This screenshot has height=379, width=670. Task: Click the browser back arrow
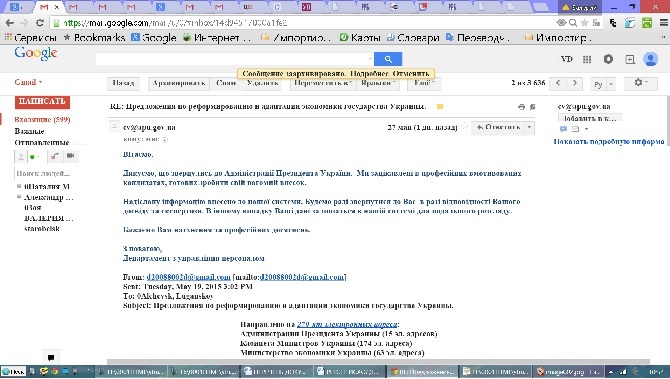[9, 23]
